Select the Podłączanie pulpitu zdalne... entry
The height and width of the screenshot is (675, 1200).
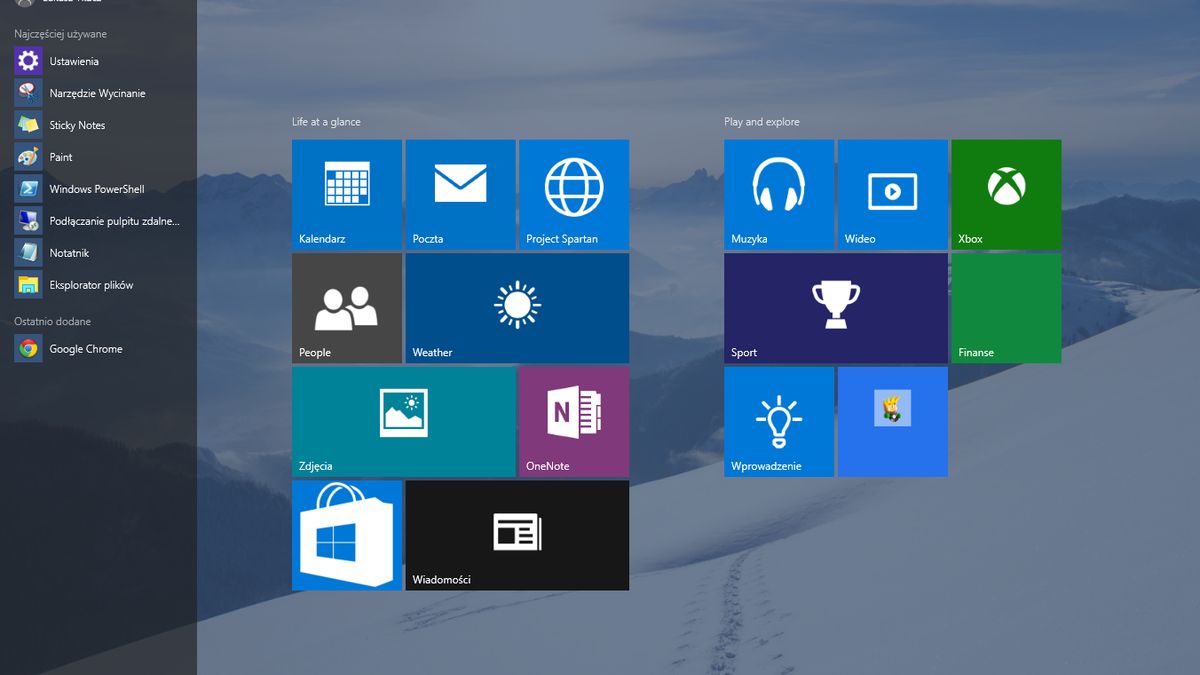coord(115,222)
